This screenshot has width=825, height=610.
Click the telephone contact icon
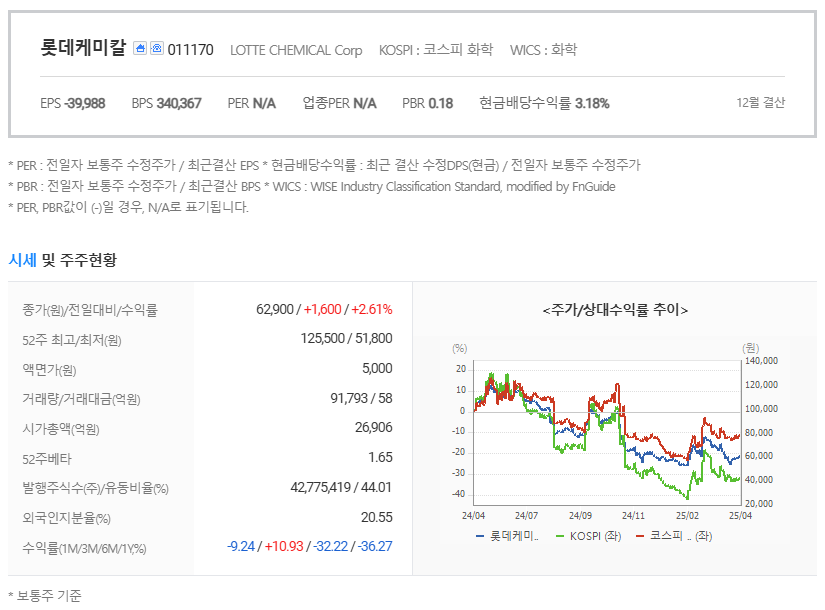tap(157, 48)
